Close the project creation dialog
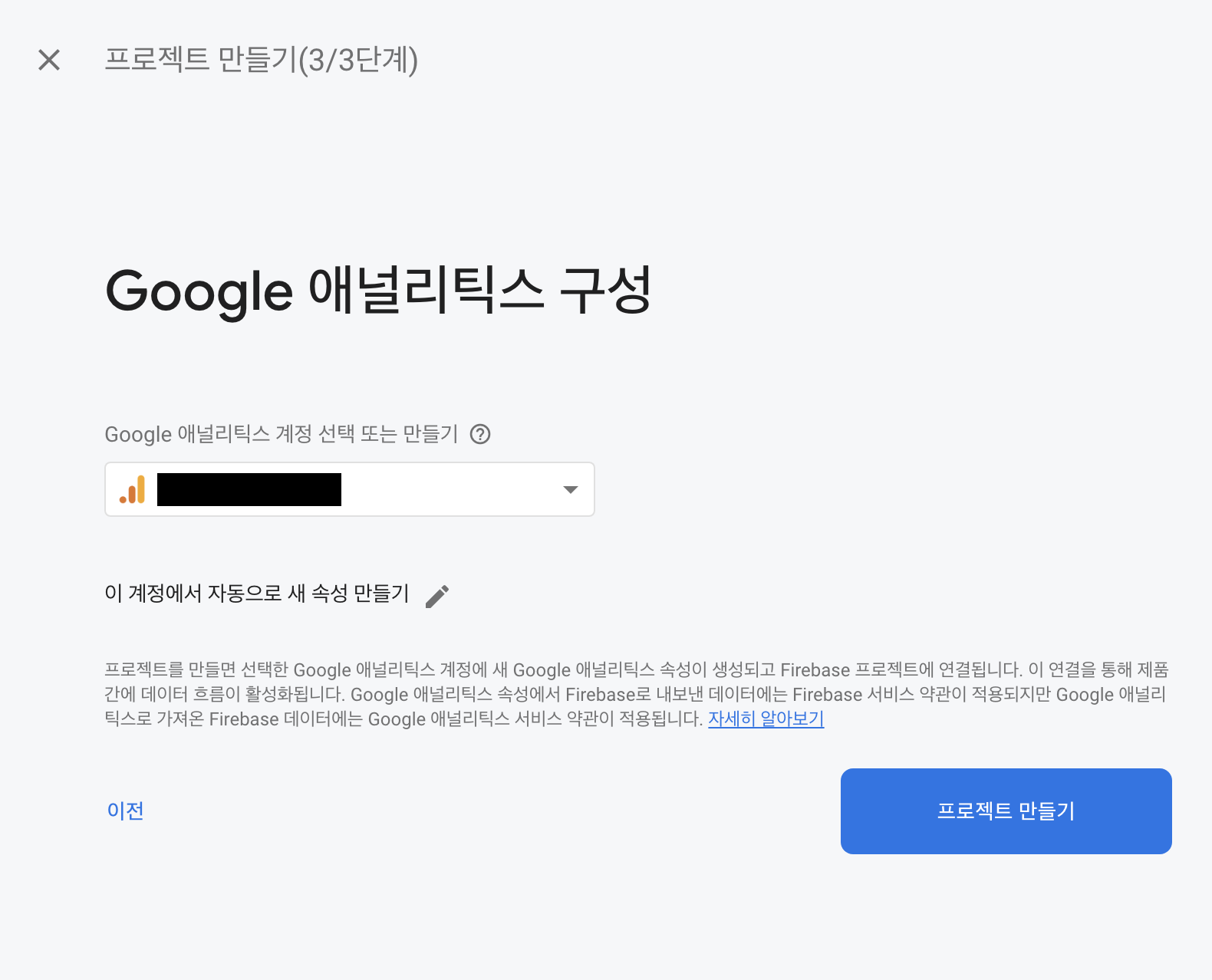Image resolution: width=1212 pixels, height=980 pixels. pos(49,60)
